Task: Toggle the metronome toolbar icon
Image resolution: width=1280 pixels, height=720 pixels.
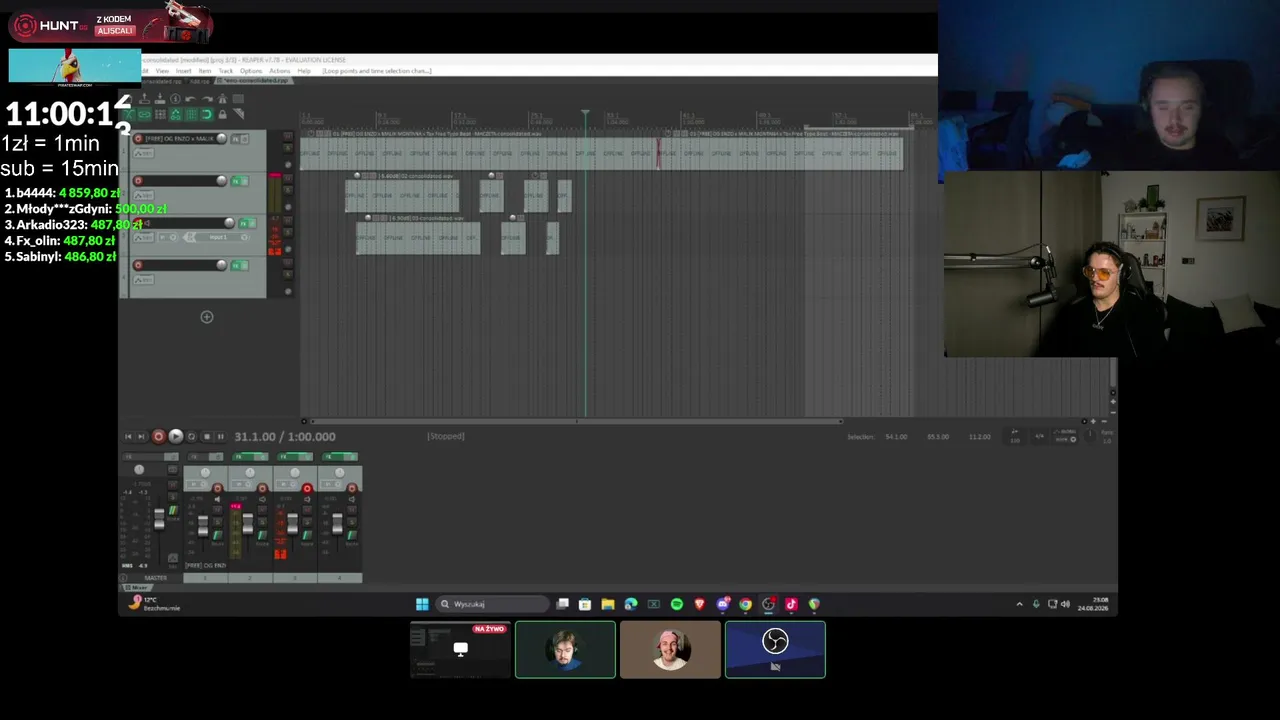Action: point(223,99)
